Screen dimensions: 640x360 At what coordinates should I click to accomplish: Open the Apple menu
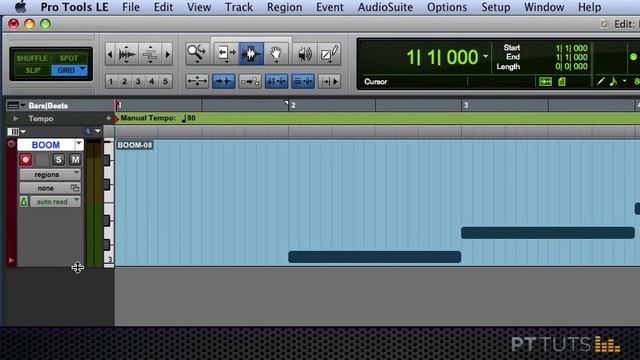click(20, 7)
